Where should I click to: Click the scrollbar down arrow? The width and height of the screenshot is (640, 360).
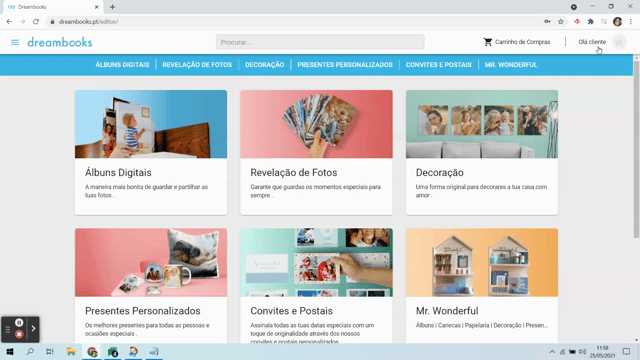click(636, 340)
